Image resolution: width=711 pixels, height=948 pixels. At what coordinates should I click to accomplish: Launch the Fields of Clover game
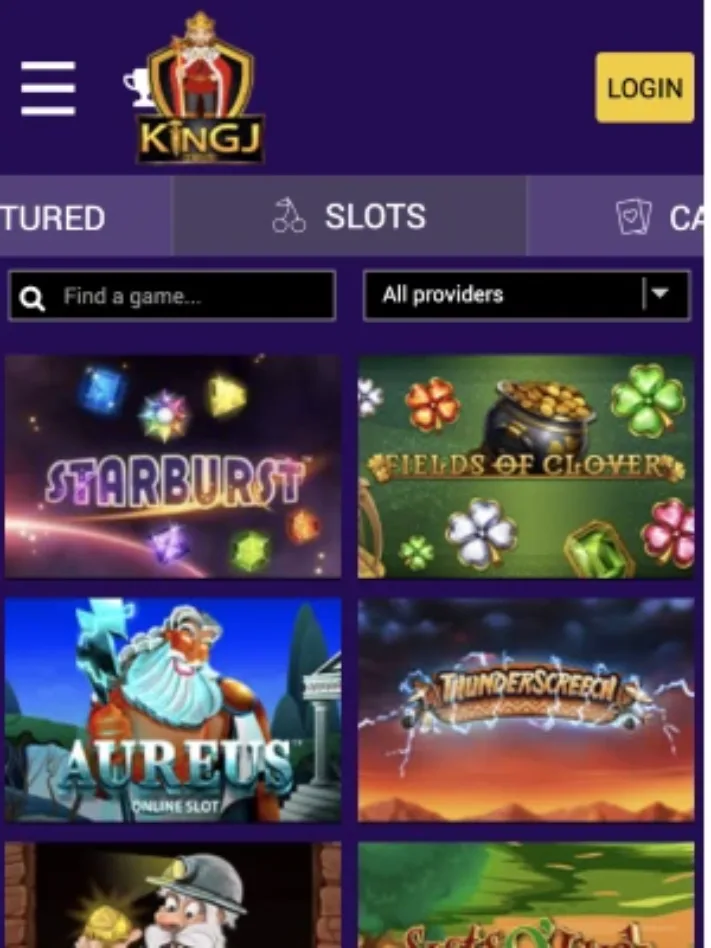pos(526,466)
